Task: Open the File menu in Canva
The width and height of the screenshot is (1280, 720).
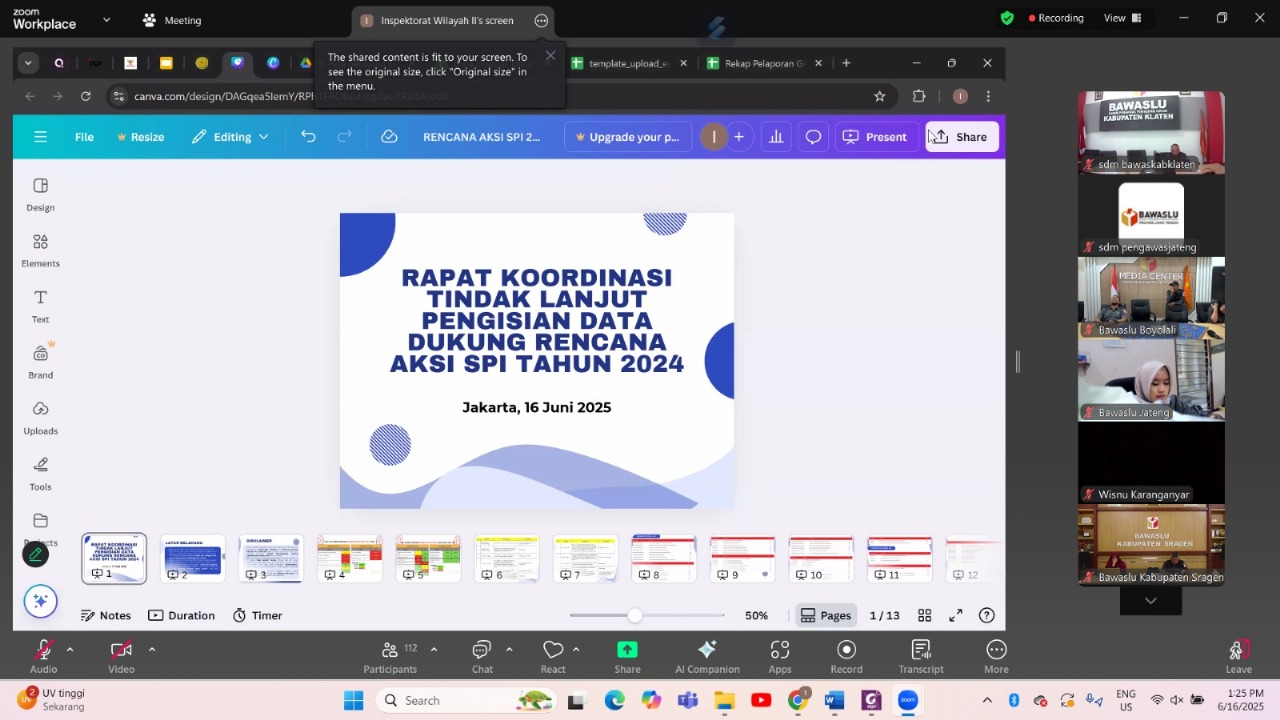Action: (x=84, y=136)
